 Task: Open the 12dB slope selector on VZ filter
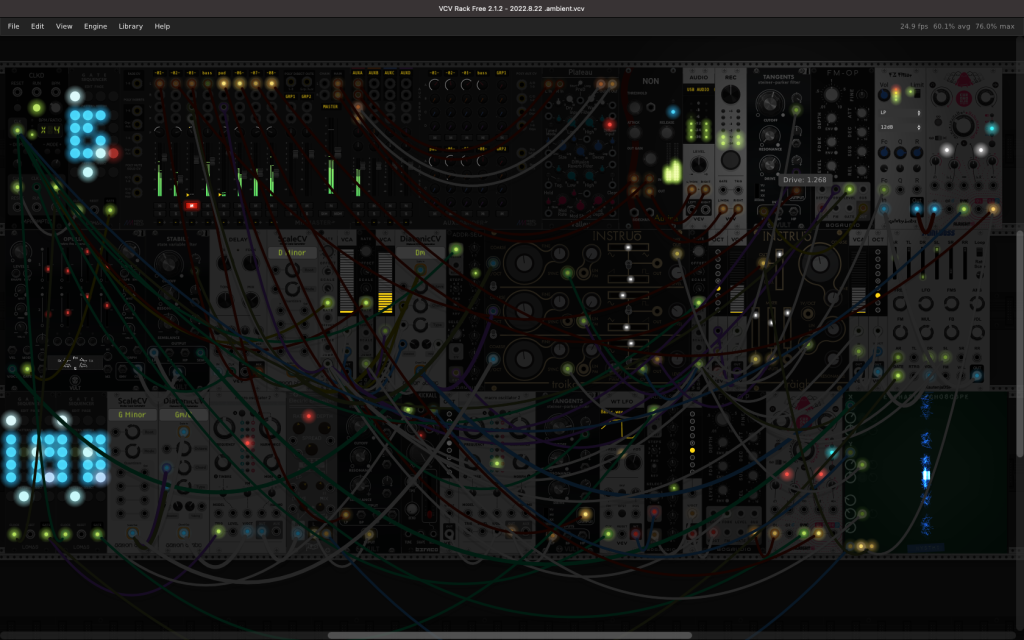tap(899, 127)
